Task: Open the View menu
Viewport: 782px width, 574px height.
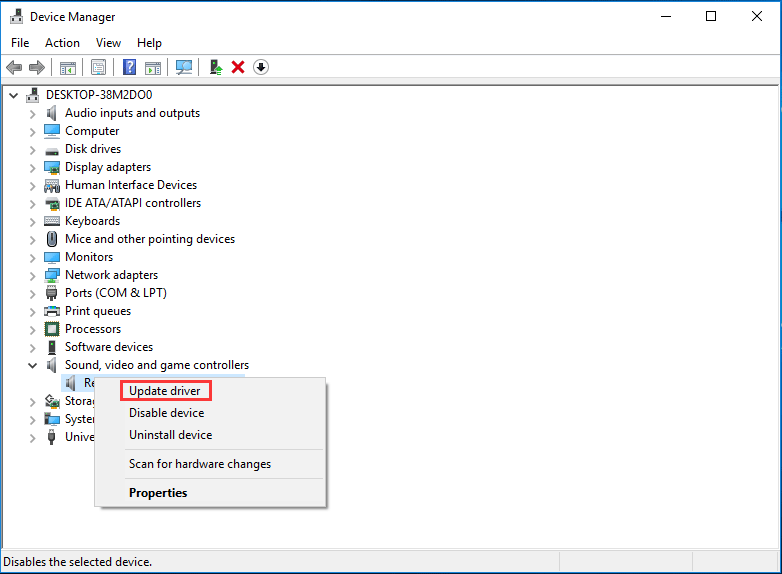Action: pos(108,43)
